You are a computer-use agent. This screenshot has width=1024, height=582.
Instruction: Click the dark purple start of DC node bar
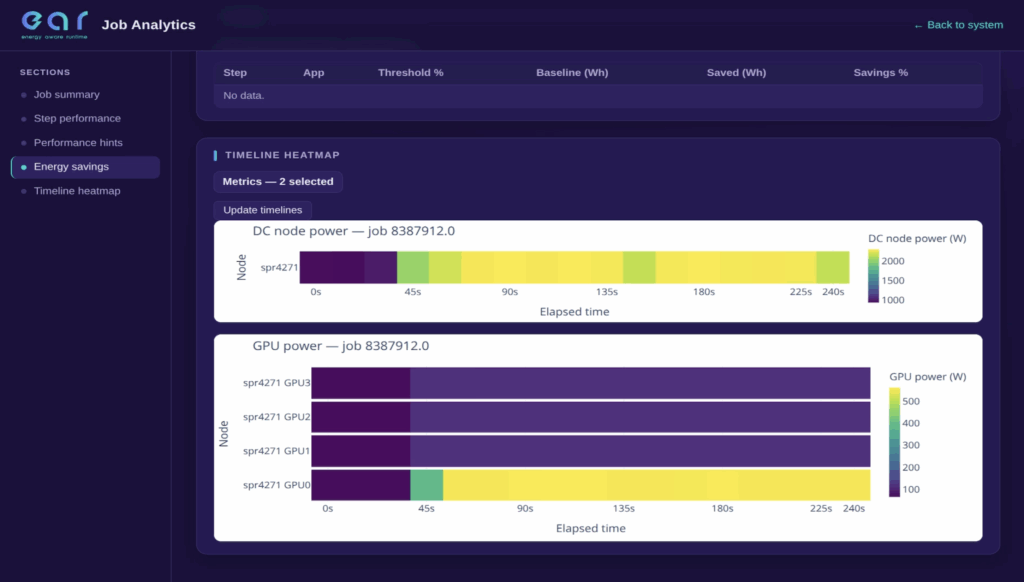pos(348,267)
